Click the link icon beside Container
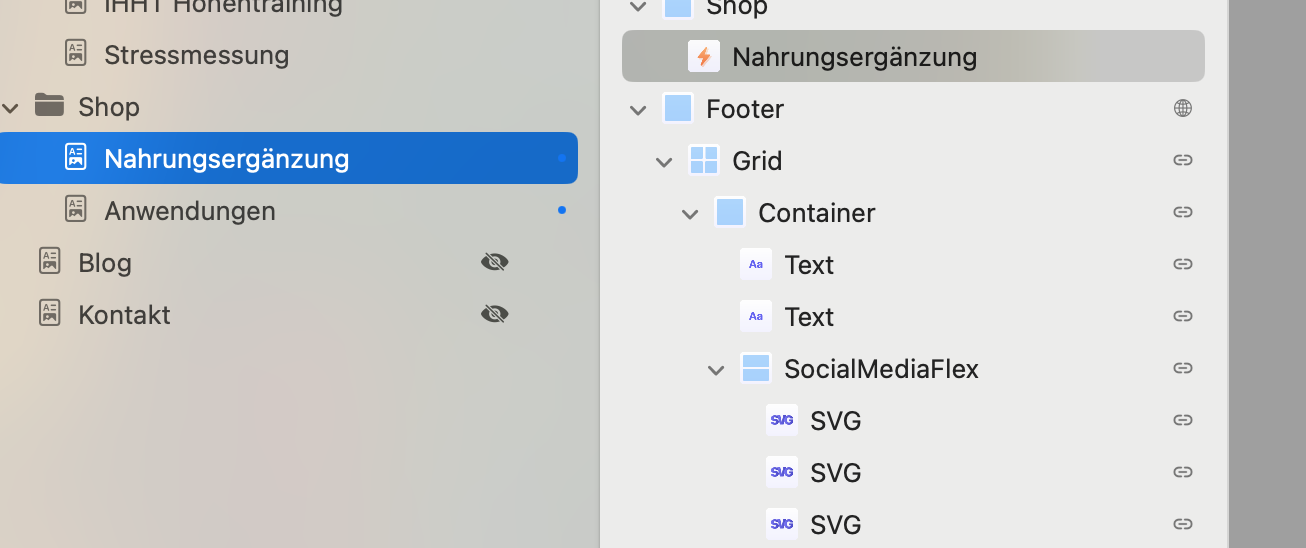This screenshot has width=1306, height=548. click(1183, 212)
